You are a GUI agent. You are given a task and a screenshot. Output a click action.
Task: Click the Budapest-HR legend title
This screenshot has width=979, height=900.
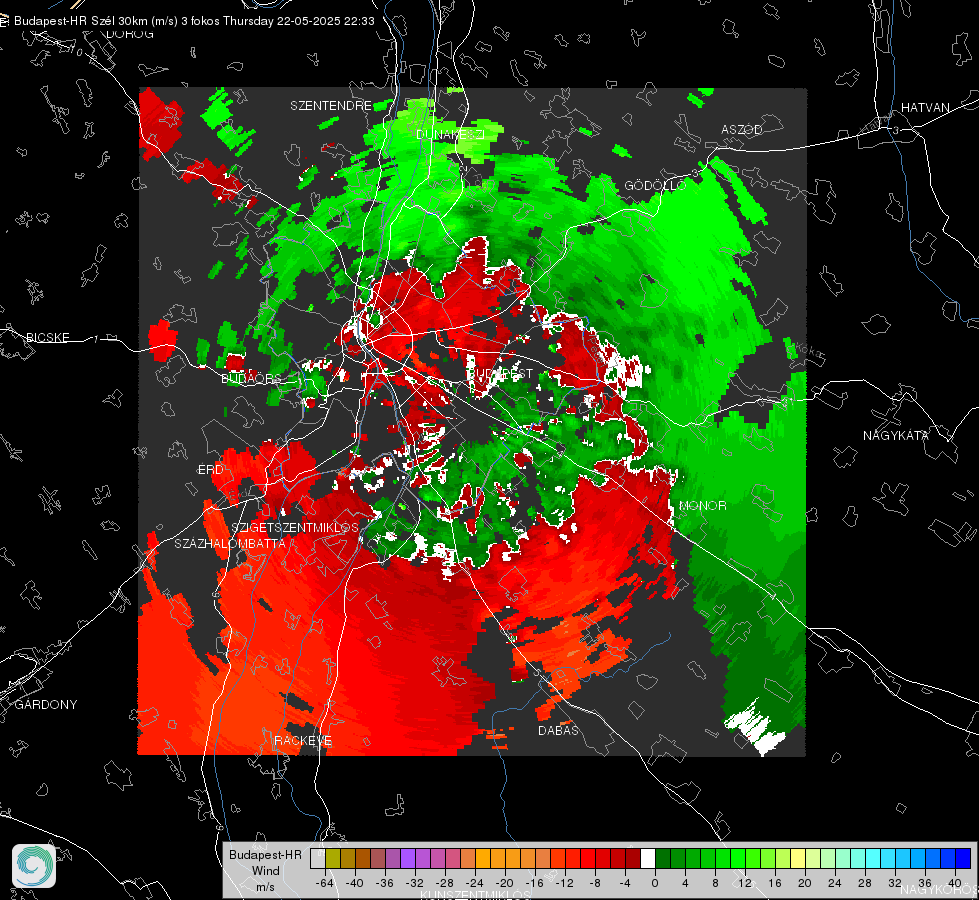click(265, 855)
